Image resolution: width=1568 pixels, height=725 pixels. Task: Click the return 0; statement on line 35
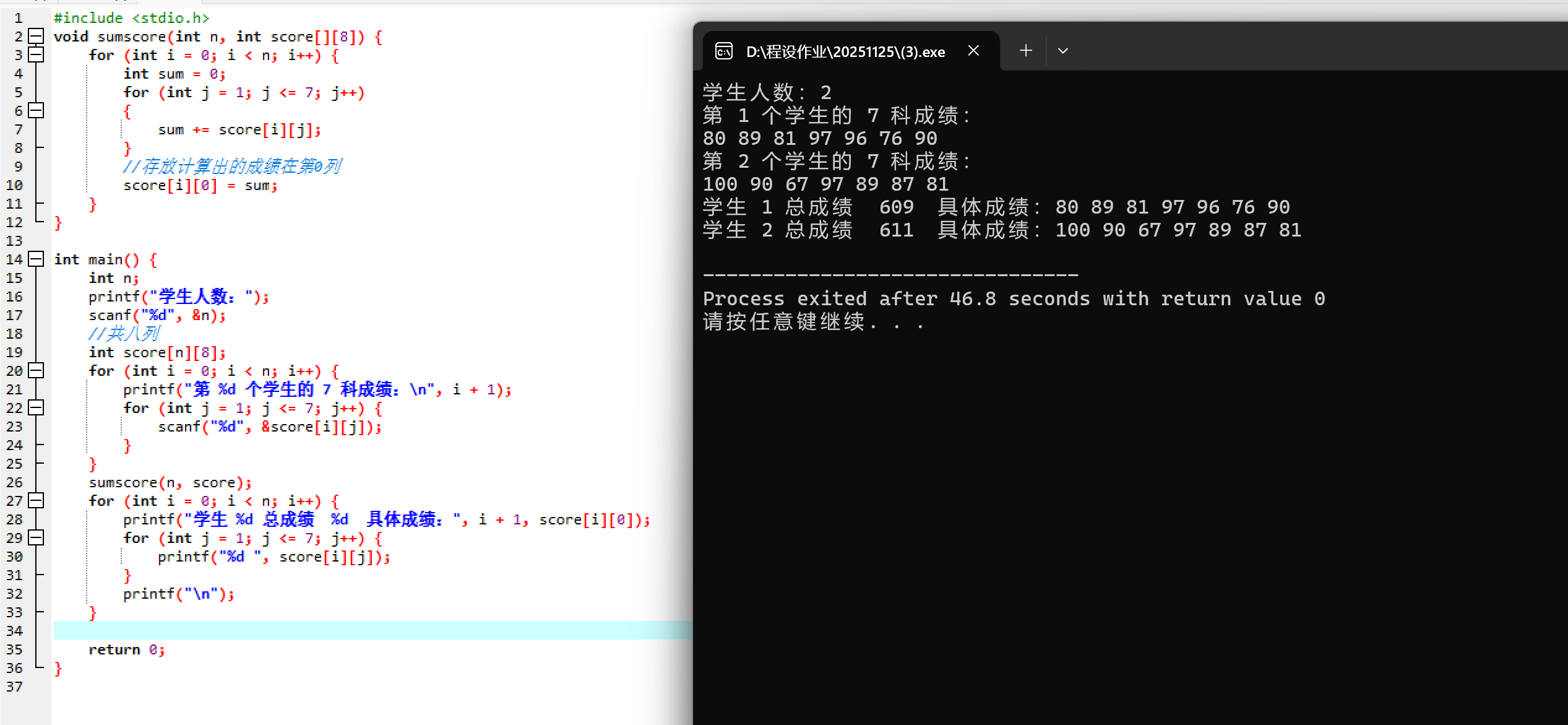[x=126, y=649]
